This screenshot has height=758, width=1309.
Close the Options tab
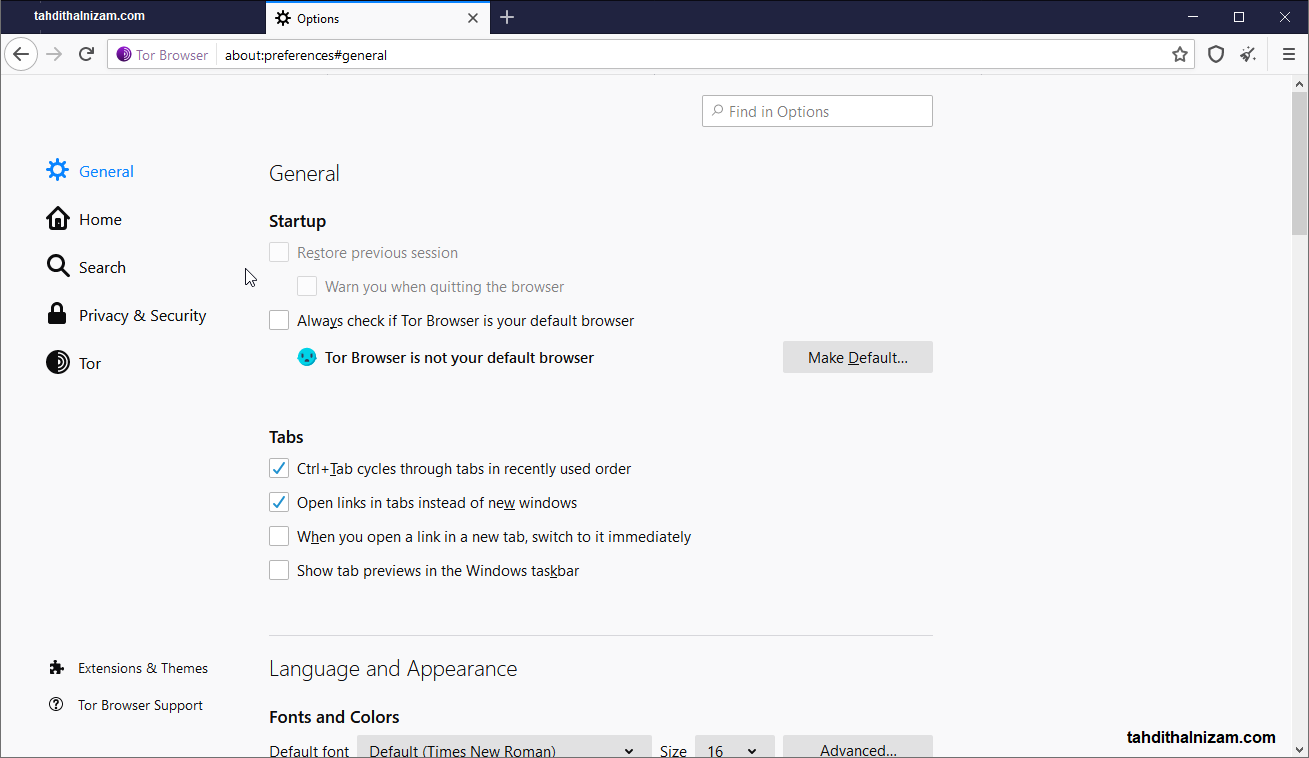click(x=473, y=18)
